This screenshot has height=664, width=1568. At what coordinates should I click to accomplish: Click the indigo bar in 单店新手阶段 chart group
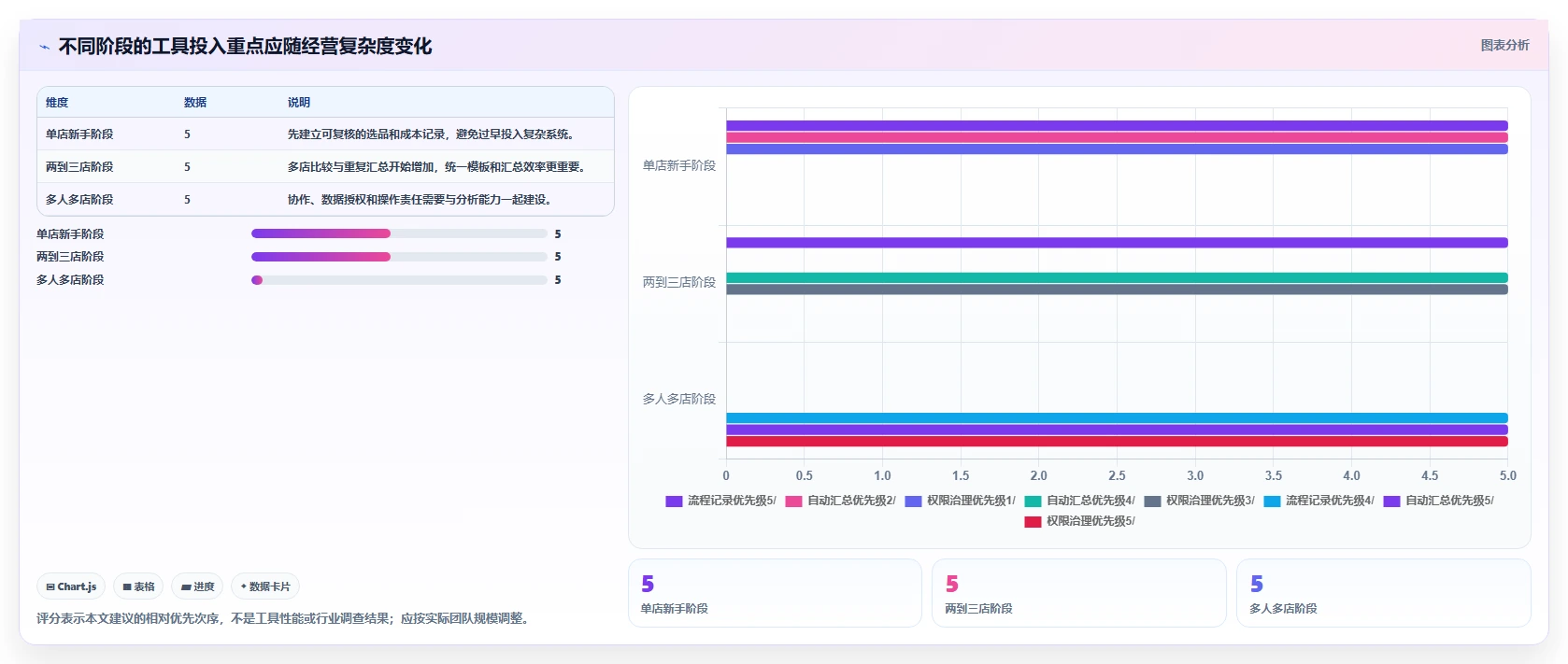(1117, 149)
